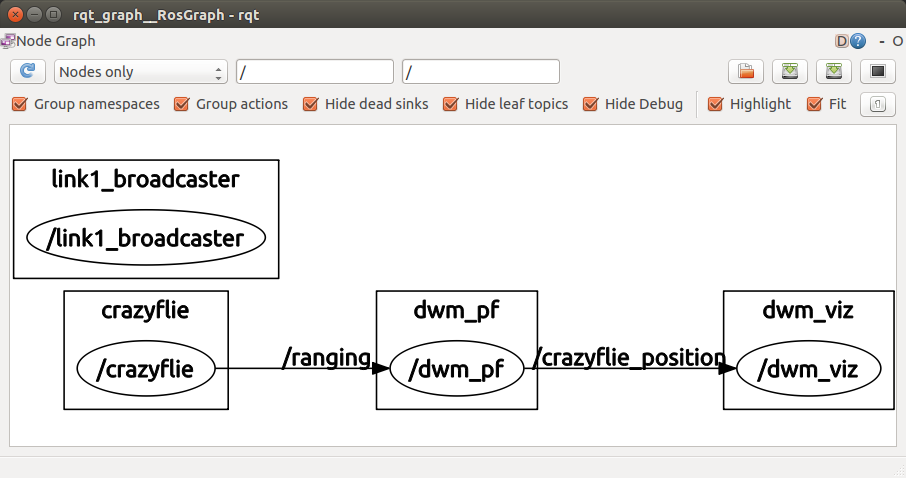The width and height of the screenshot is (906, 478).
Task: Toggle the Highlight checkbox
Action: point(715,104)
